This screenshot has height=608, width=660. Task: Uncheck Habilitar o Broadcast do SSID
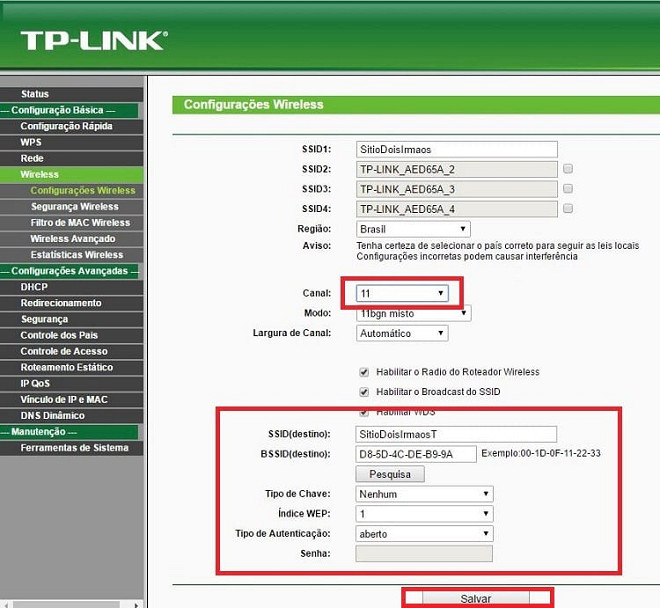(x=364, y=391)
